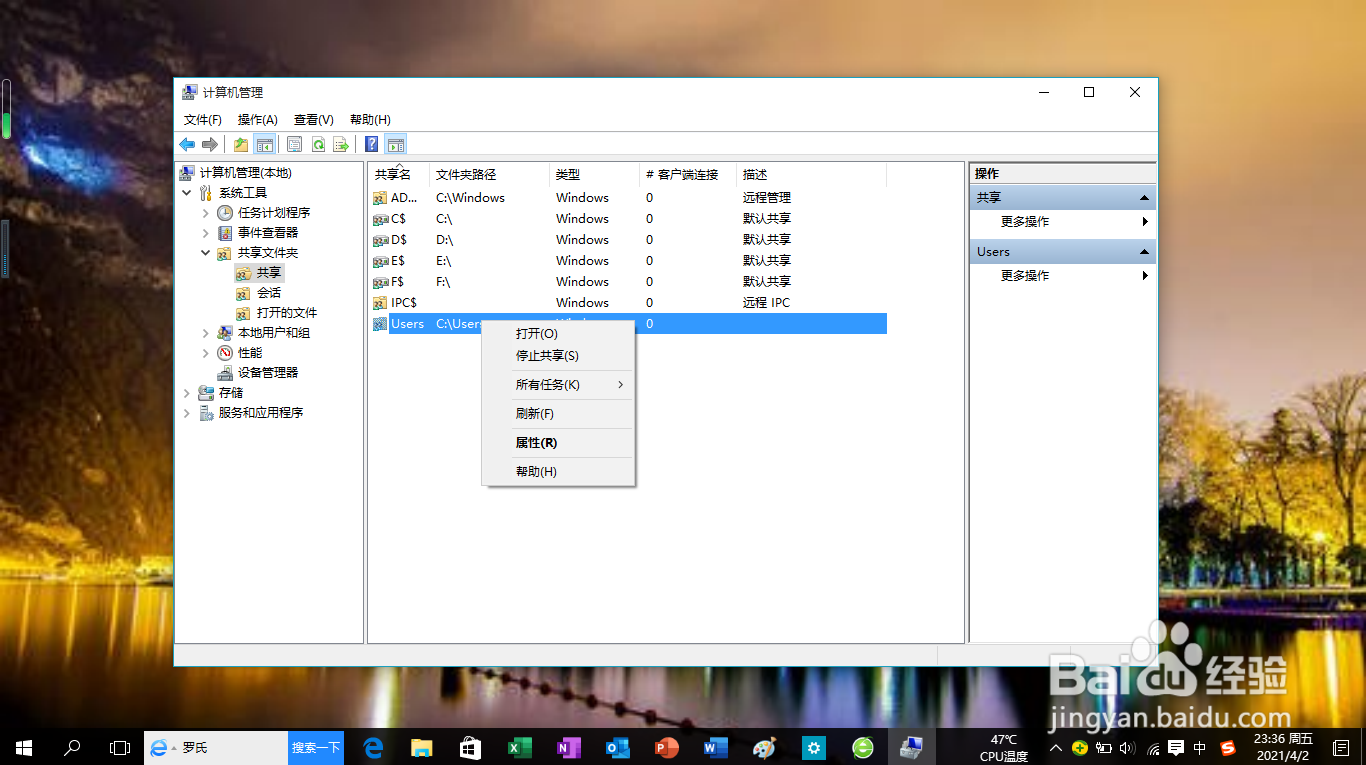The image size is (1366, 765).
Task: Click 更多操作 under 共享 section
Action: [1025, 222]
